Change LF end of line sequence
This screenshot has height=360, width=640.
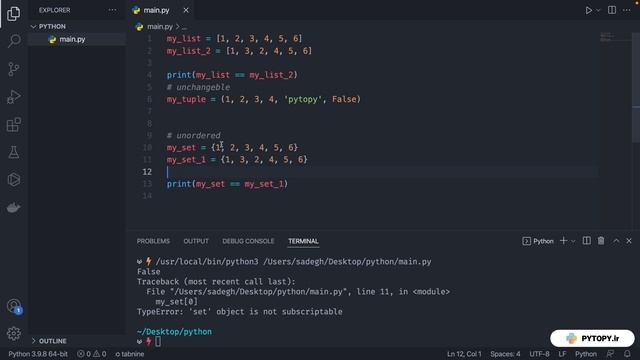[562, 354]
